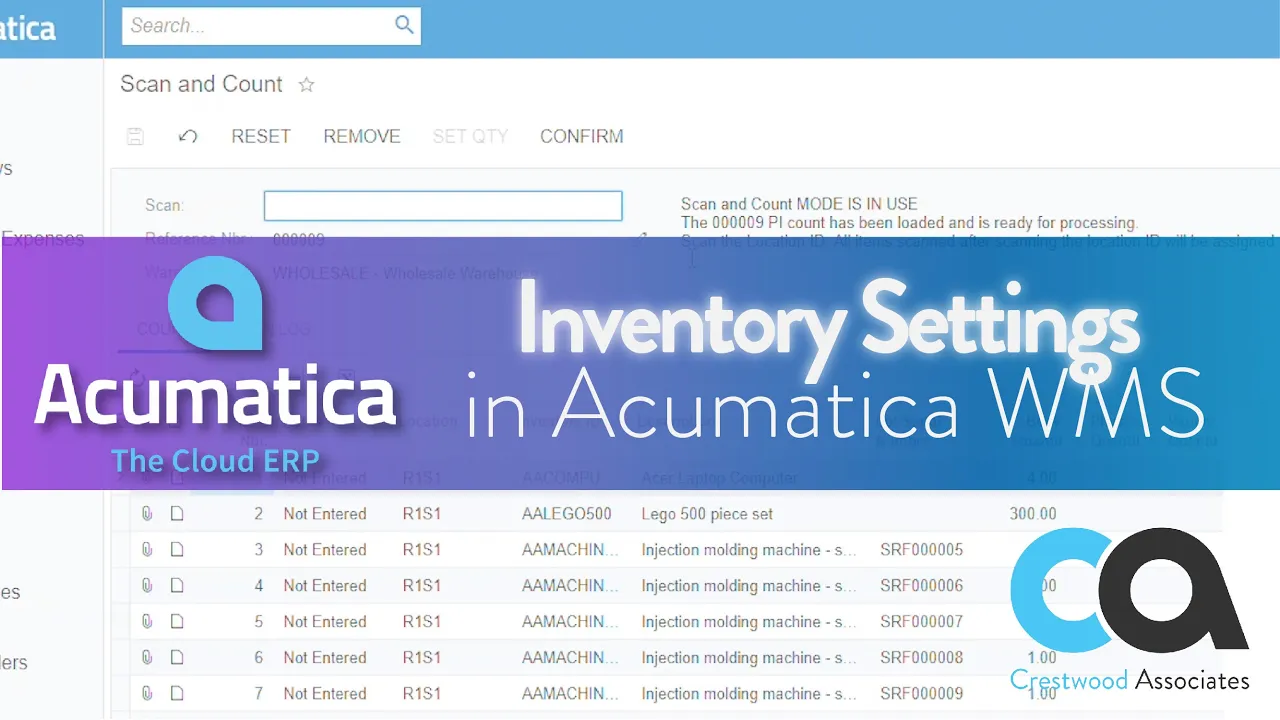The image size is (1280, 720).
Task: Click the undo arrow icon in toolbar
Action: (x=187, y=136)
